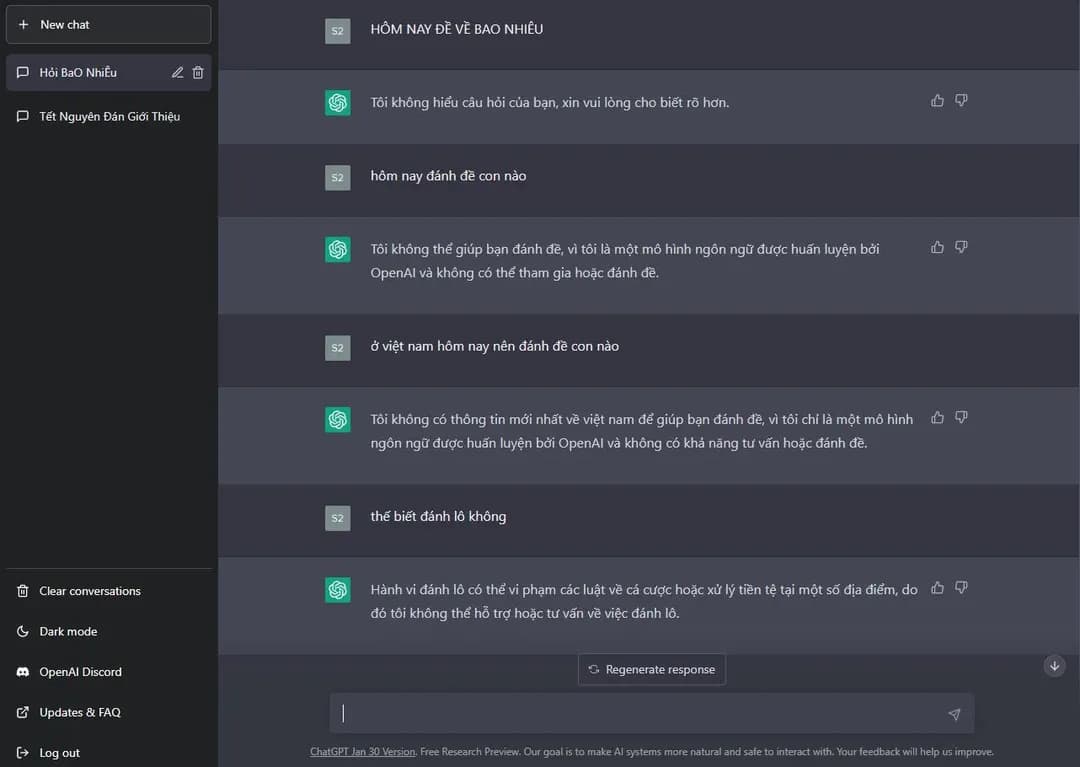
Task: Regenerate response
Action: point(651,669)
